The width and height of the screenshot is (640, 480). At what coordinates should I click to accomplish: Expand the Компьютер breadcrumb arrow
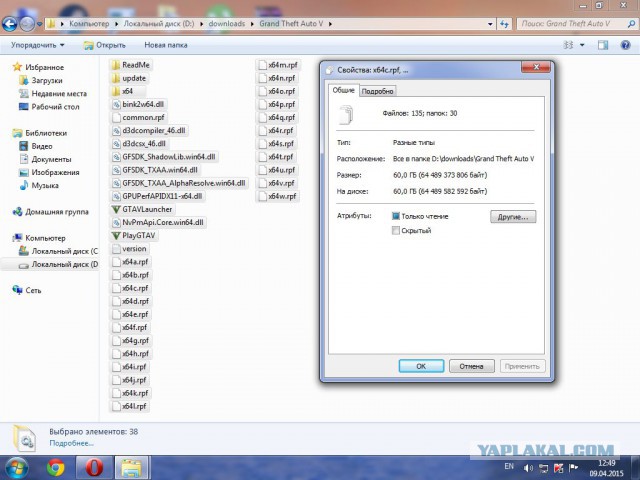click(x=116, y=24)
